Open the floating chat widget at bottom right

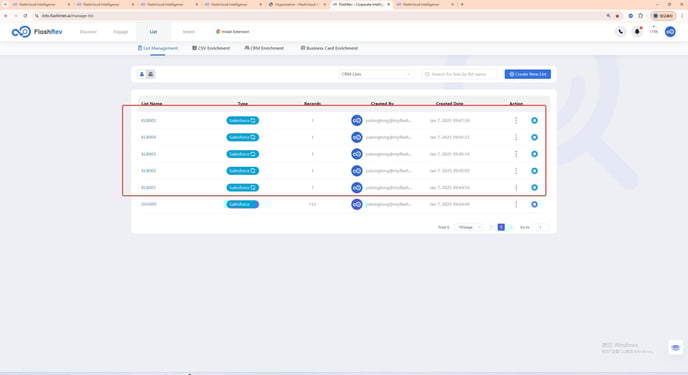tap(676, 347)
